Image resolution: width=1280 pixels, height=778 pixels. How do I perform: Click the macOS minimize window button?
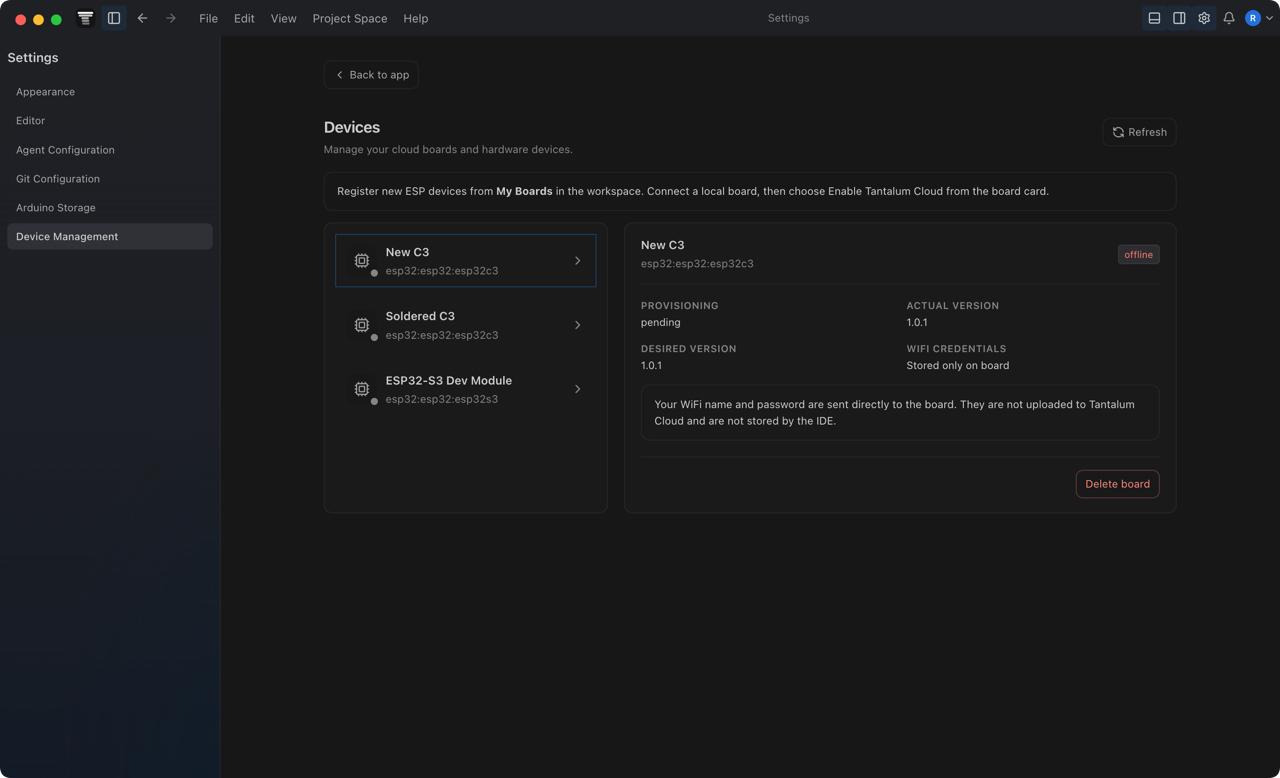(38, 19)
